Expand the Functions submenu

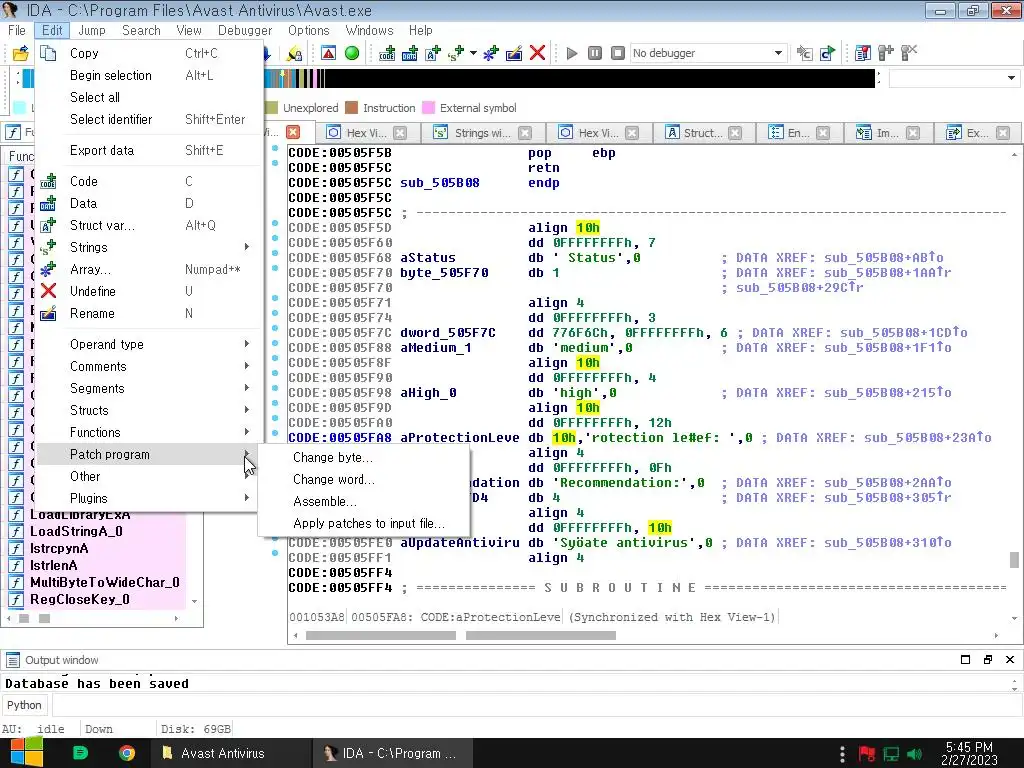pyautogui.click(x=247, y=432)
